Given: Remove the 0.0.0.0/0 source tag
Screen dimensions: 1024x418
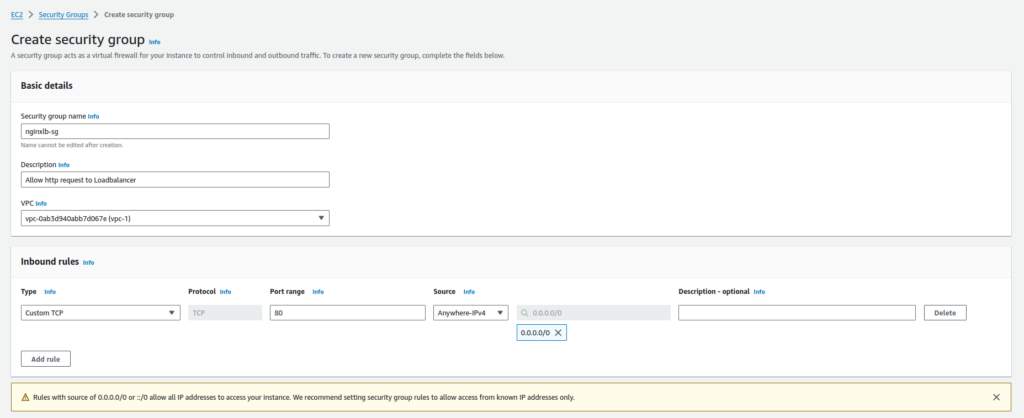Looking at the screenshot, I should [x=558, y=332].
